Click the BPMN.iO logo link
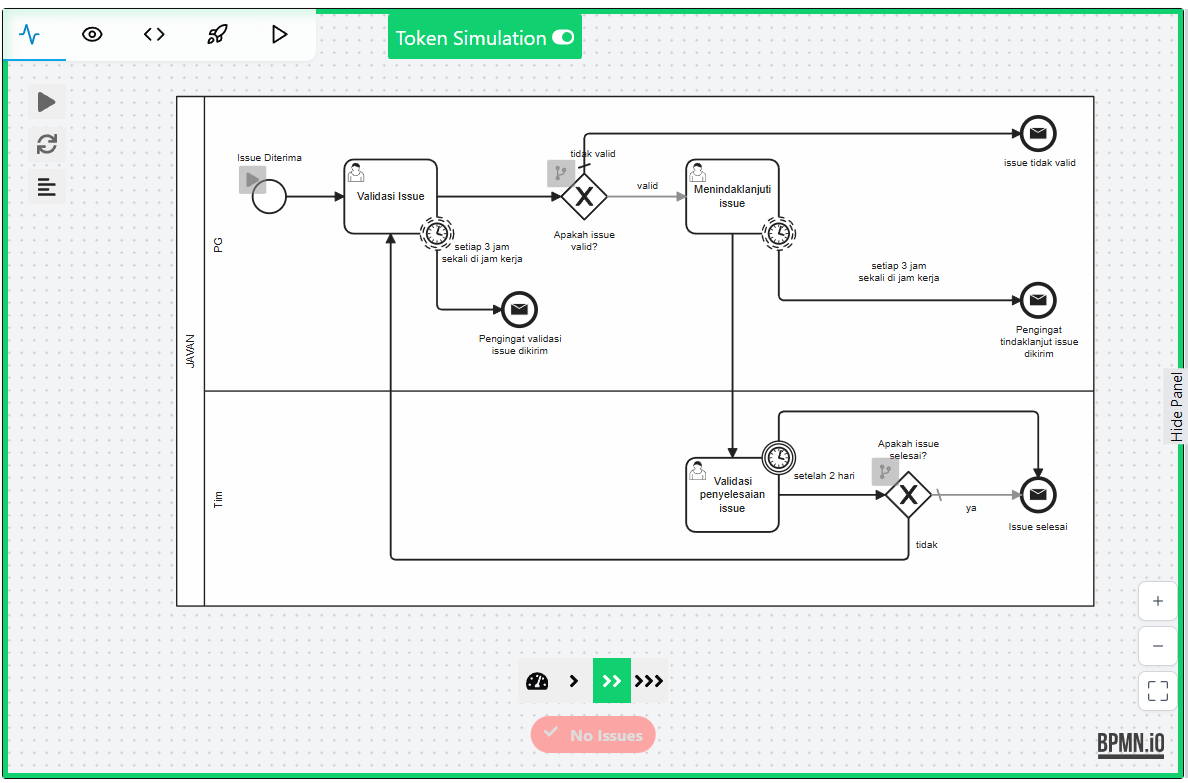This screenshot has height=783, width=1188. 1130,743
